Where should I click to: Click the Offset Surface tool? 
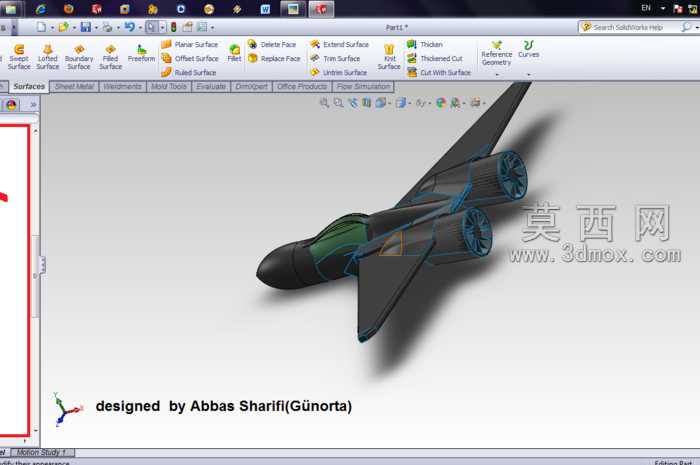coord(190,58)
